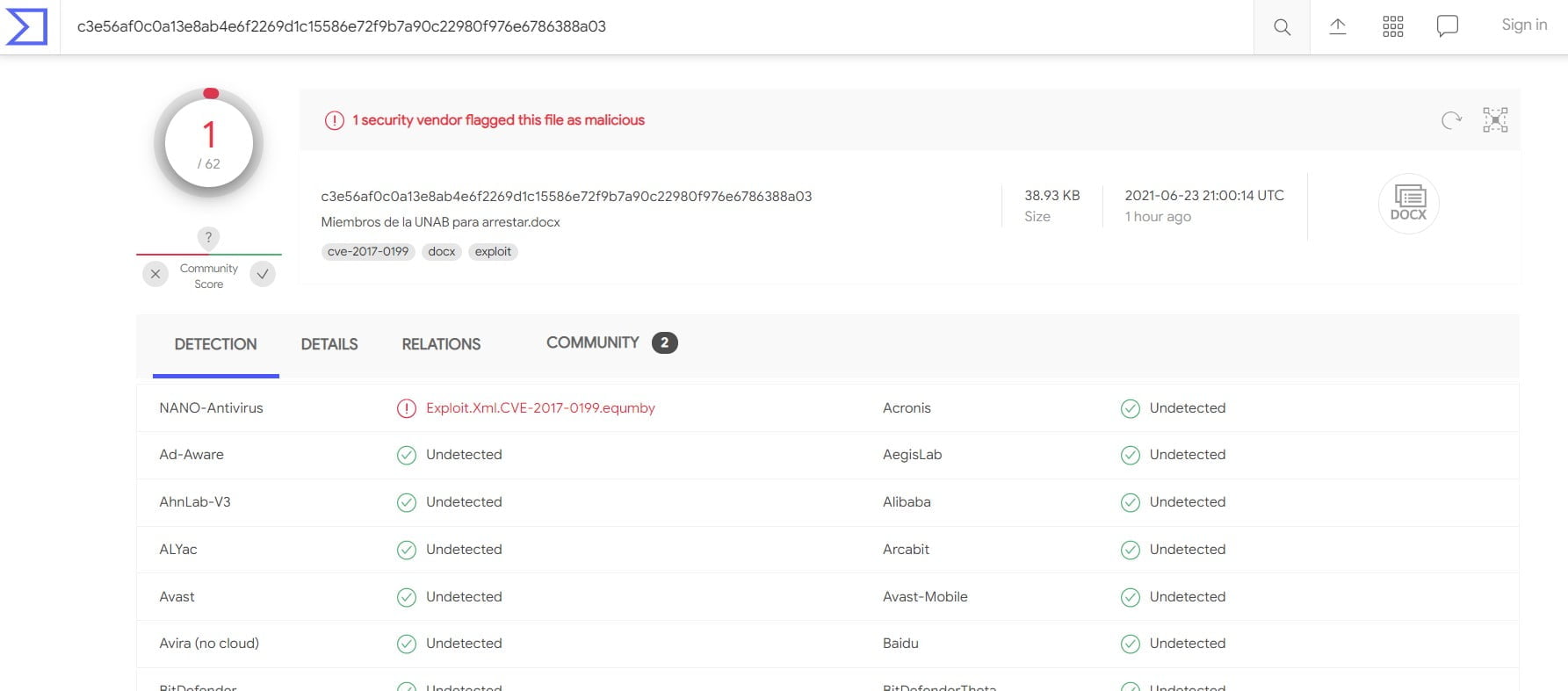Click the hash search input field
The image size is (1568, 691).
pos(656,26)
